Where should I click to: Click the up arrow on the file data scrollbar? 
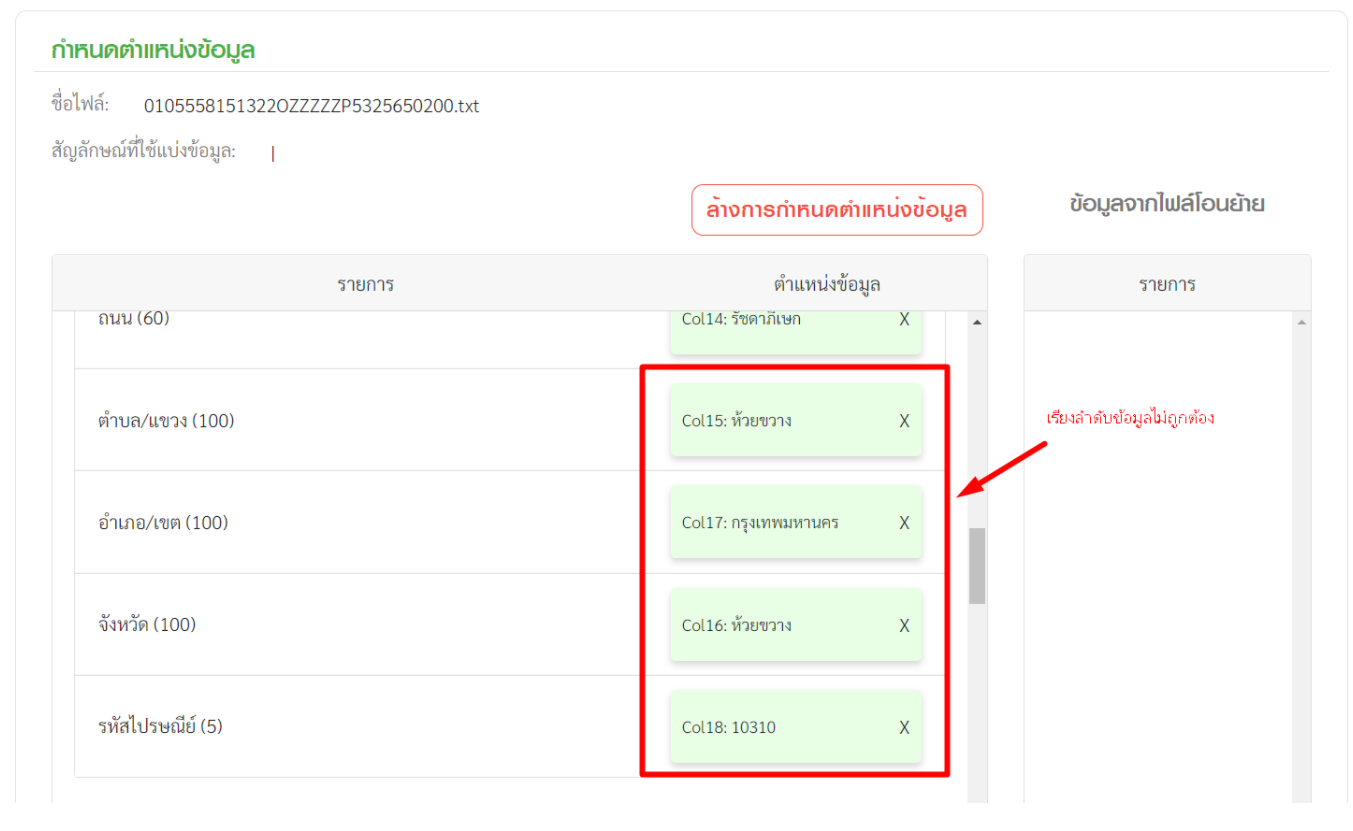pos(1300,320)
